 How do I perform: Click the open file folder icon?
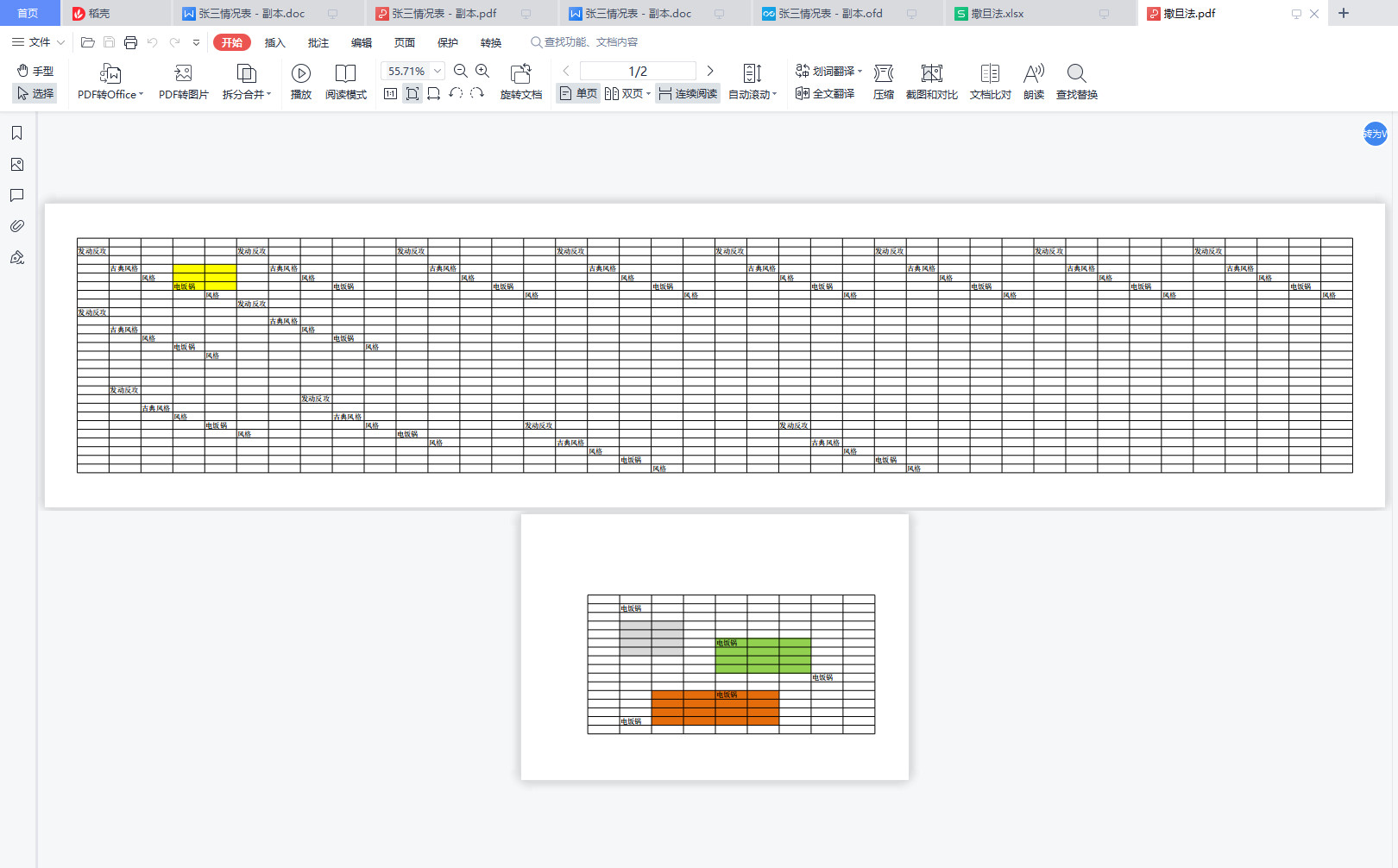click(87, 42)
